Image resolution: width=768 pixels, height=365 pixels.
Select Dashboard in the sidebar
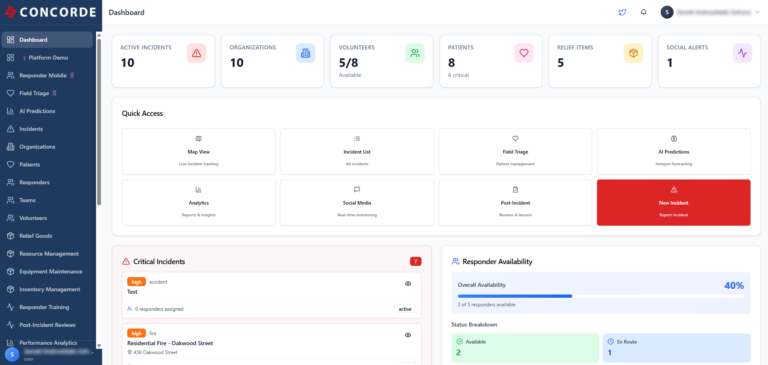(x=47, y=40)
